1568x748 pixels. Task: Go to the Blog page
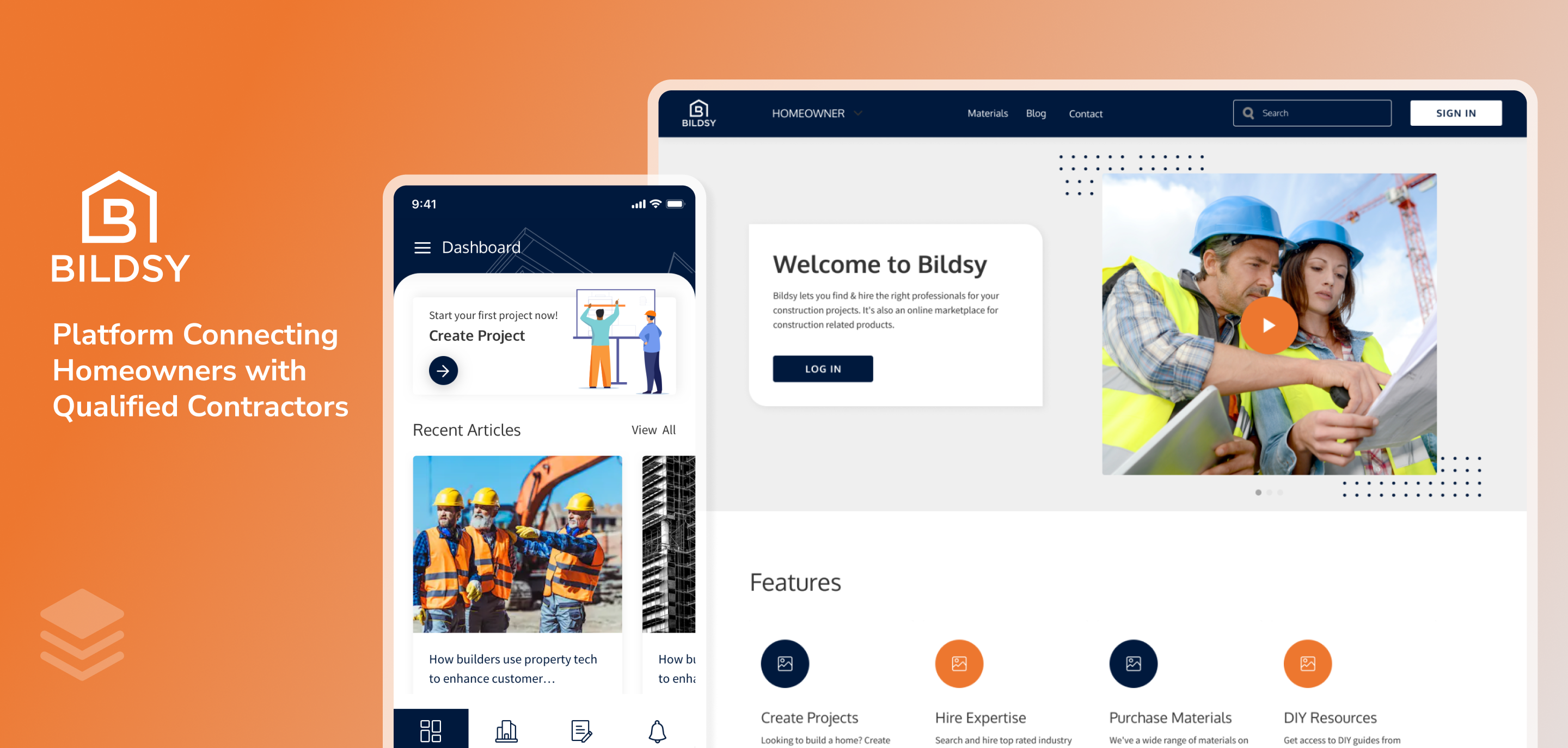[x=1036, y=113]
